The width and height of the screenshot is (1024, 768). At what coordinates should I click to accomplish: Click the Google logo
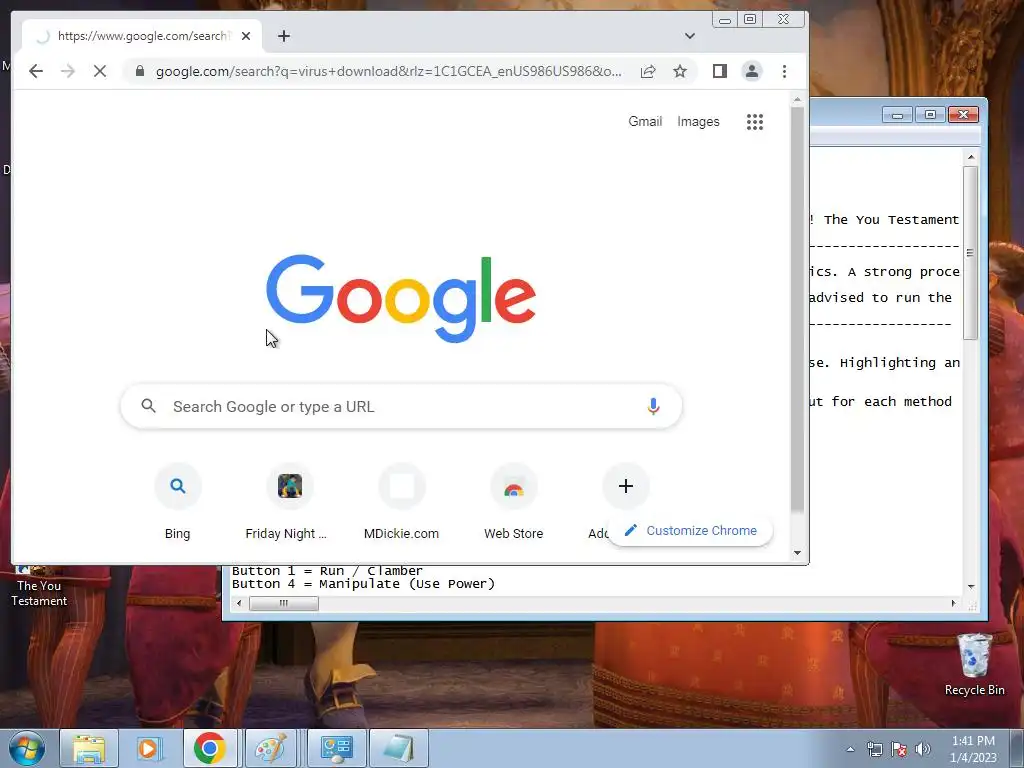tap(401, 298)
